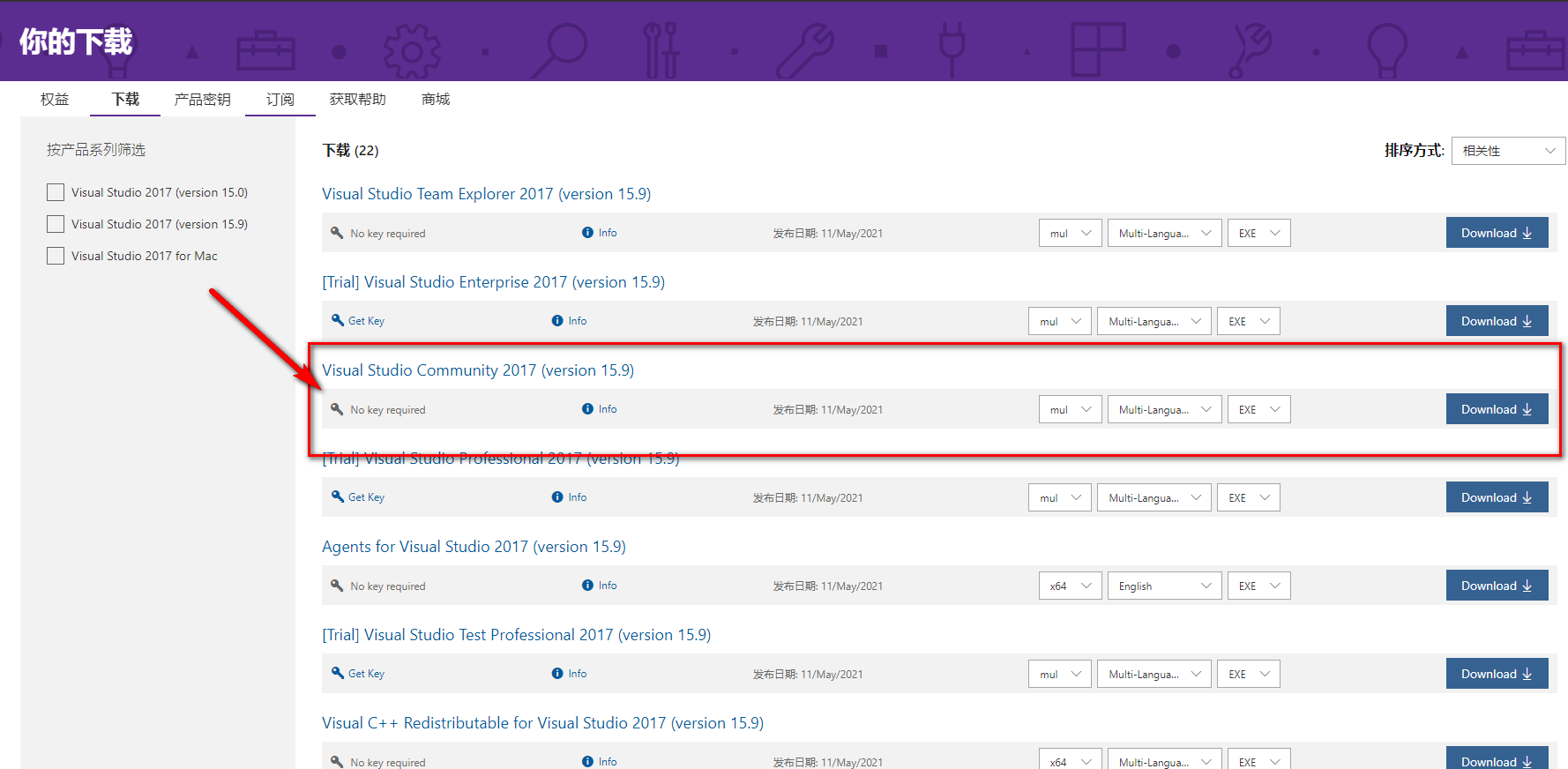Download Visual Studio Community 2017
Viewport: 1568px width, 769px height.
pos(1497,409)
